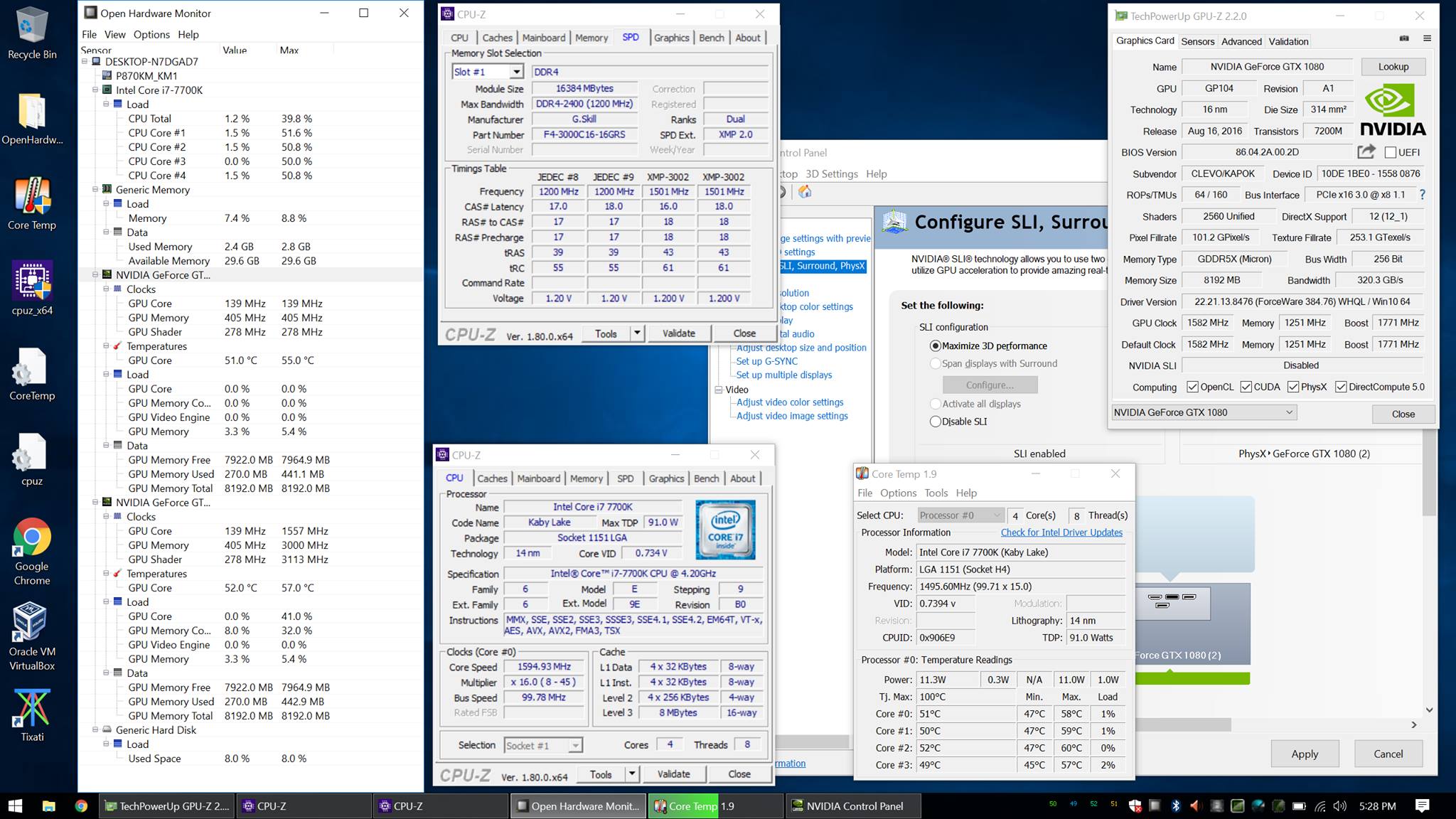Viewport: 1456px width, 819px height.
Task: Open the Options menu in Open Hardware Monitor
Action: (151, 34)
